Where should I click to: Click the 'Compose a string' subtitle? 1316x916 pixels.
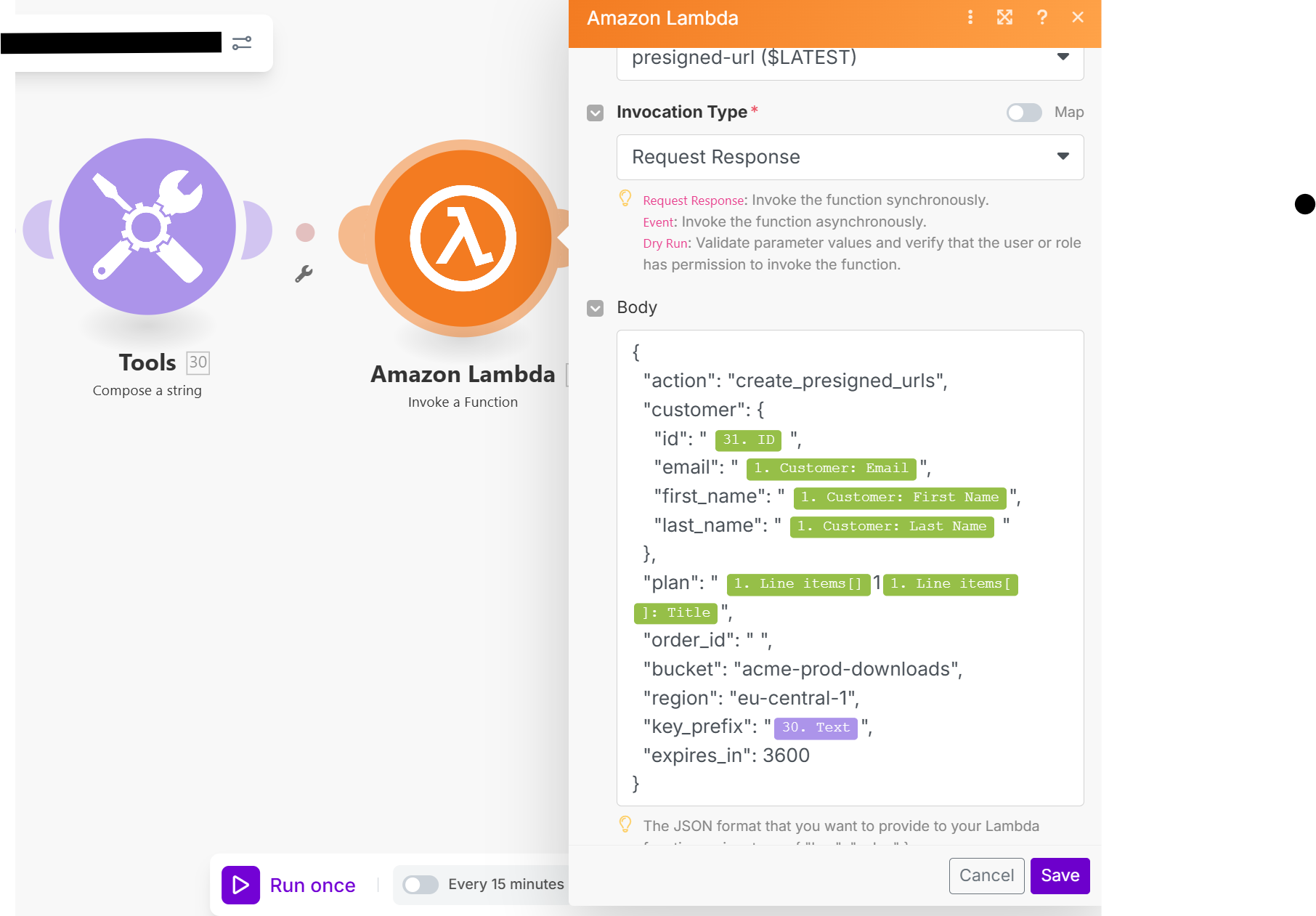click(x=147, y=391)
